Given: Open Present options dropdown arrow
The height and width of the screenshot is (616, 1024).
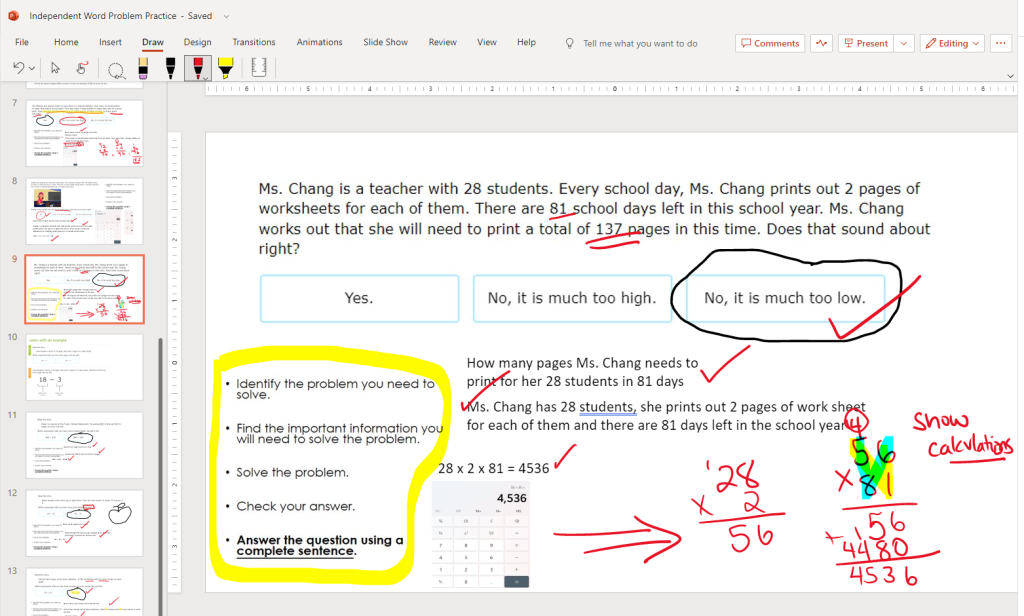Looking at the screenshot, I should 904,43.
